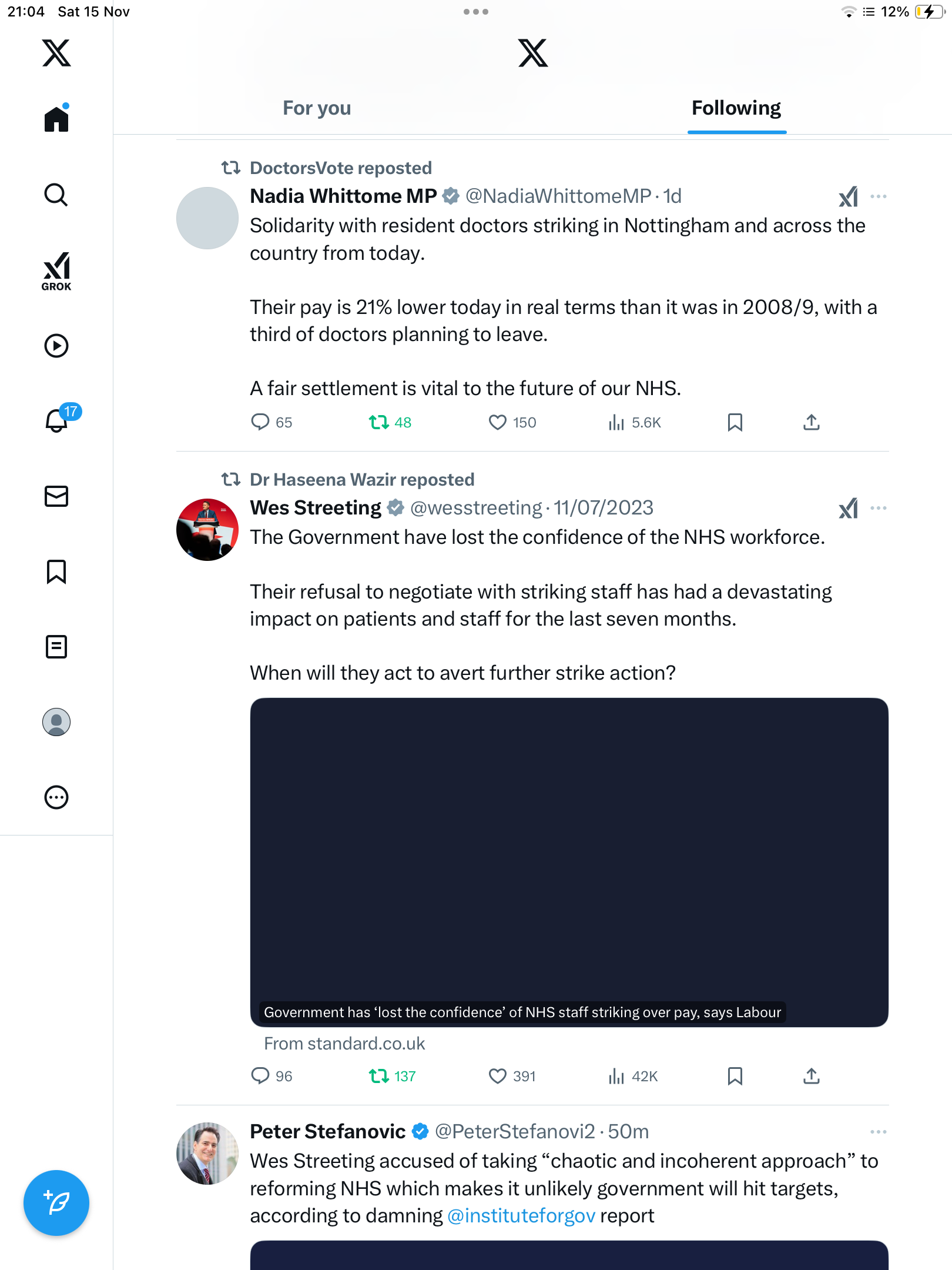Open the sidebar Bookmarks page
The height and width of the screenshot is (1270, 952).
(56, 571)
